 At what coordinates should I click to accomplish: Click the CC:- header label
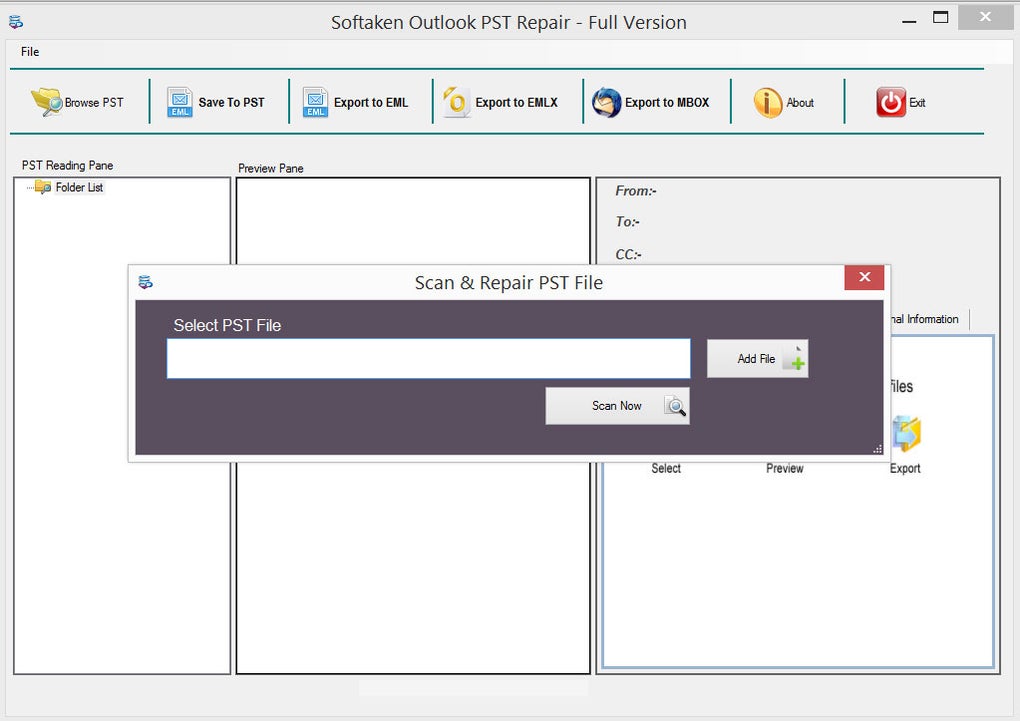coord(628,254)
